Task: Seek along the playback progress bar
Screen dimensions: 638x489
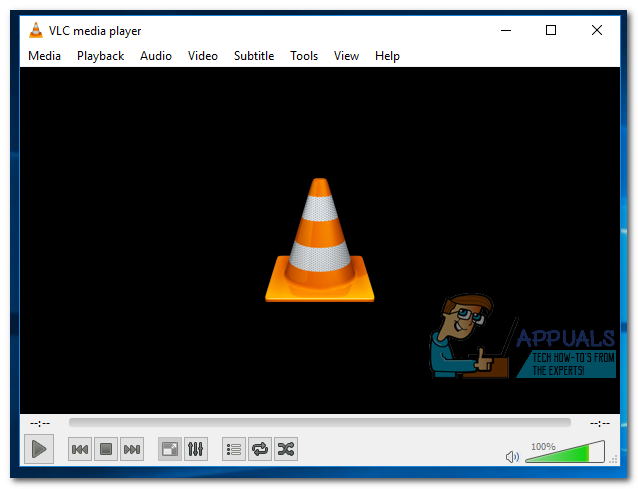Action: click(x=320, y=423)
